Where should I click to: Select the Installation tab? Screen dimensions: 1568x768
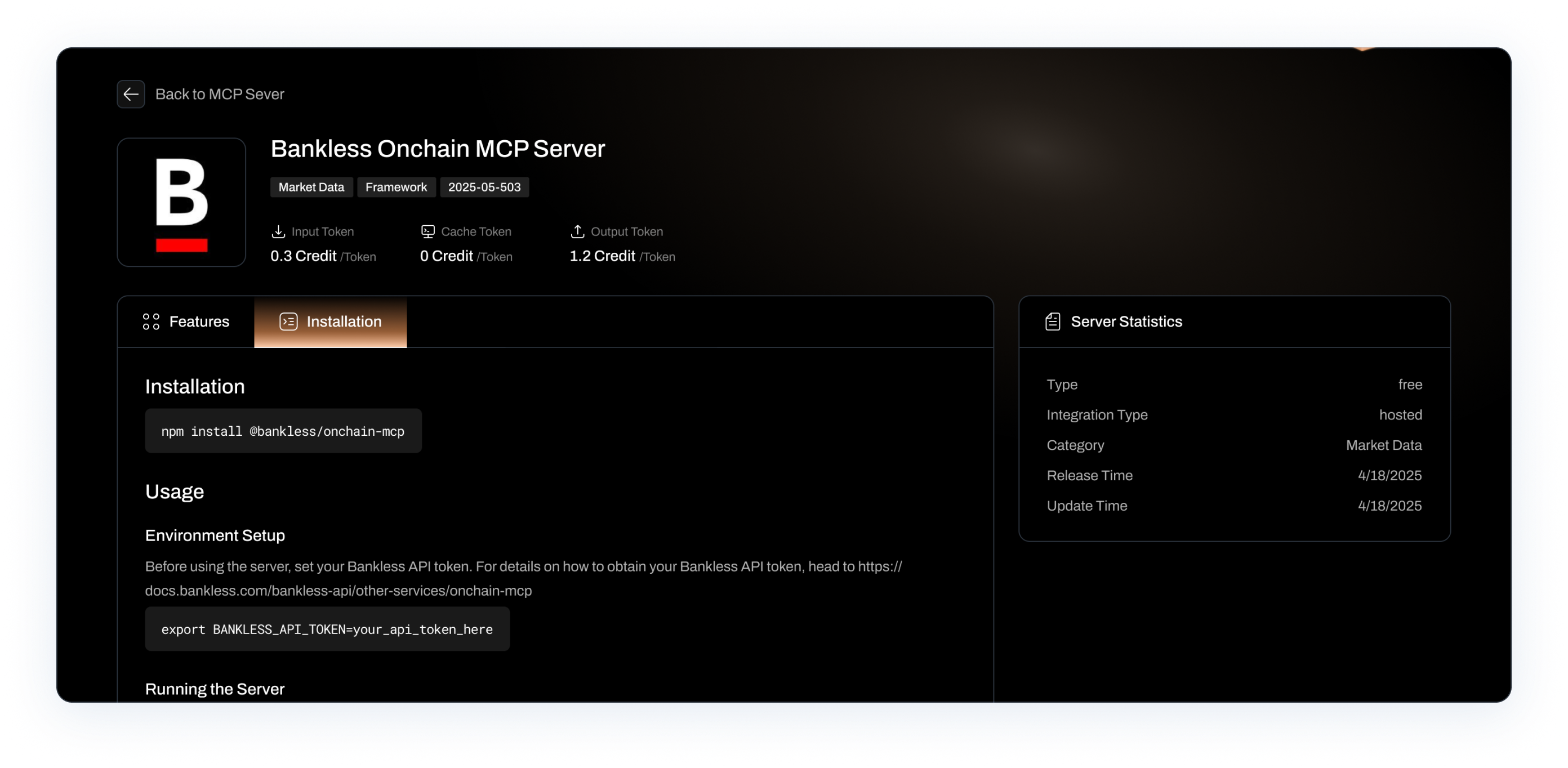click(331, 322)
